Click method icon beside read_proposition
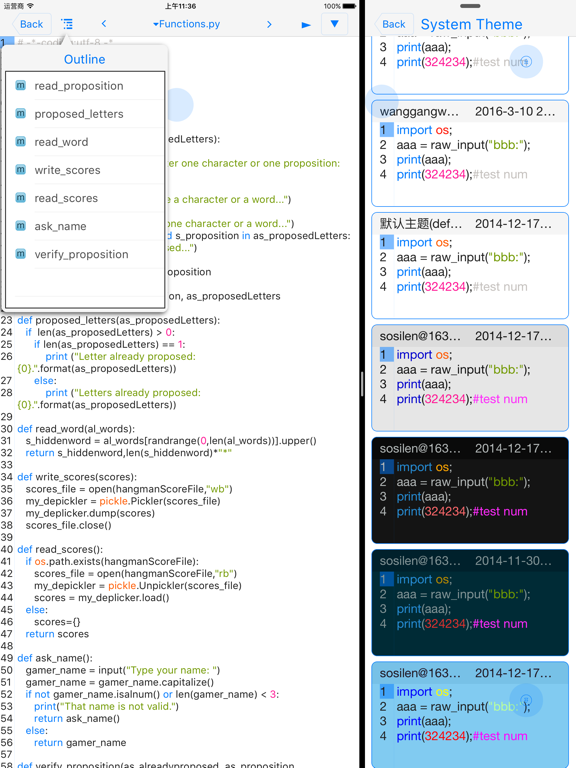This screenshot has height=768, width=576. (21, 85)
